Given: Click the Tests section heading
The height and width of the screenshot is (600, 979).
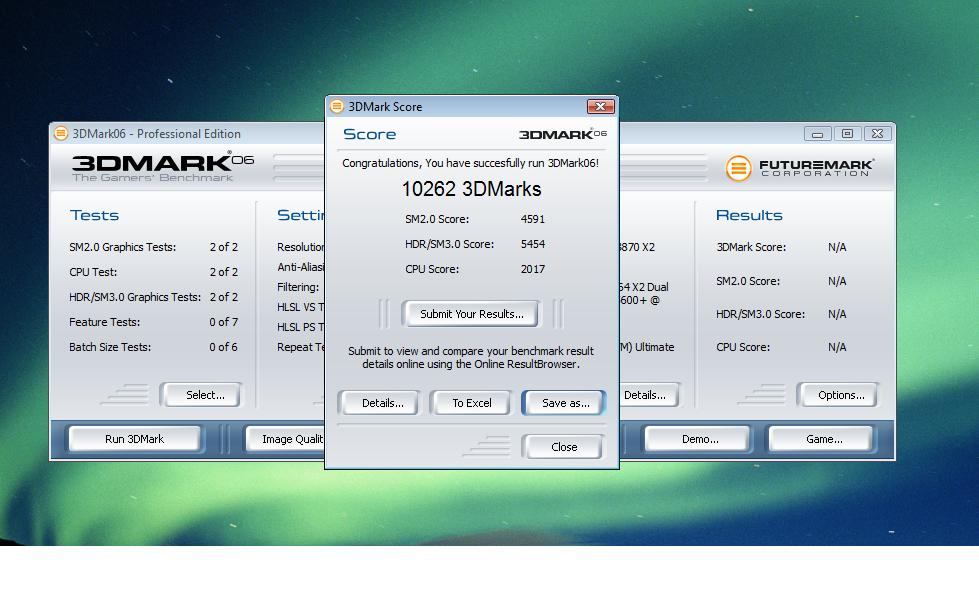Looking at the screenshot, I should (x=94, y=215).
